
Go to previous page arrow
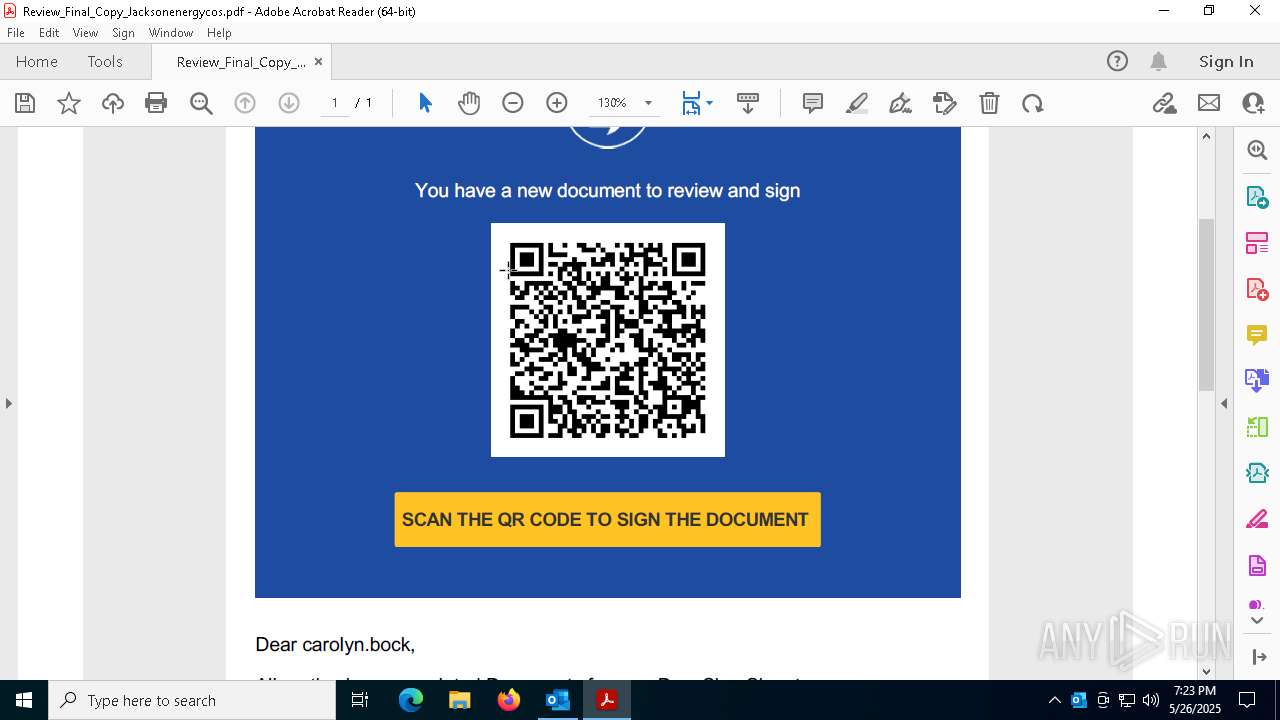coord(245,103)
